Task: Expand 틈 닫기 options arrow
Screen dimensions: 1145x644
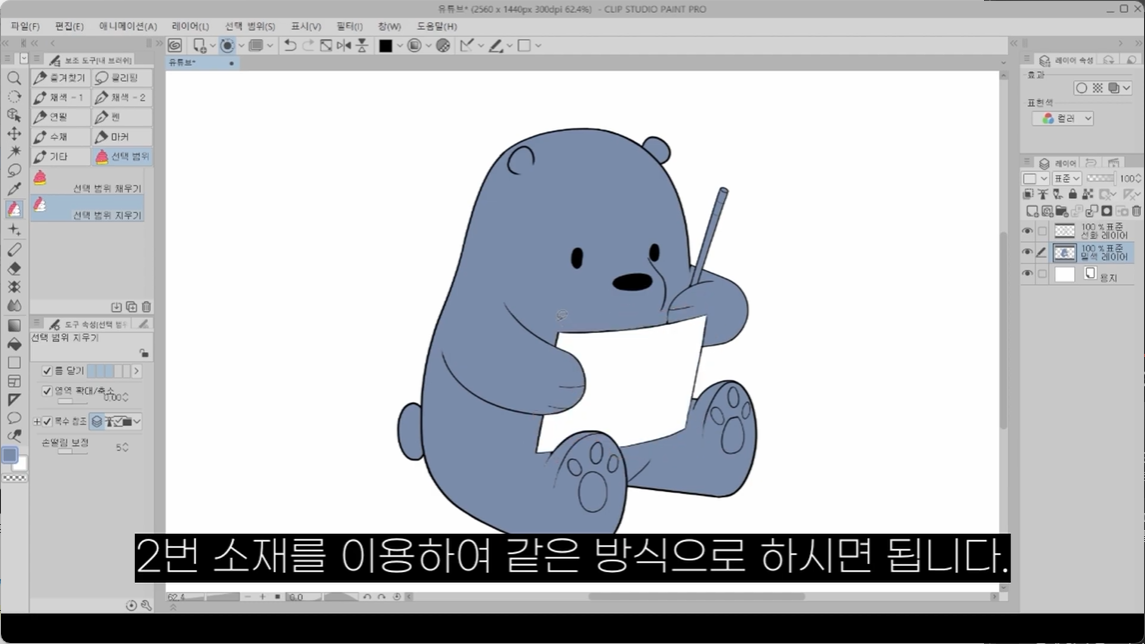Action: tap(137, 371)
